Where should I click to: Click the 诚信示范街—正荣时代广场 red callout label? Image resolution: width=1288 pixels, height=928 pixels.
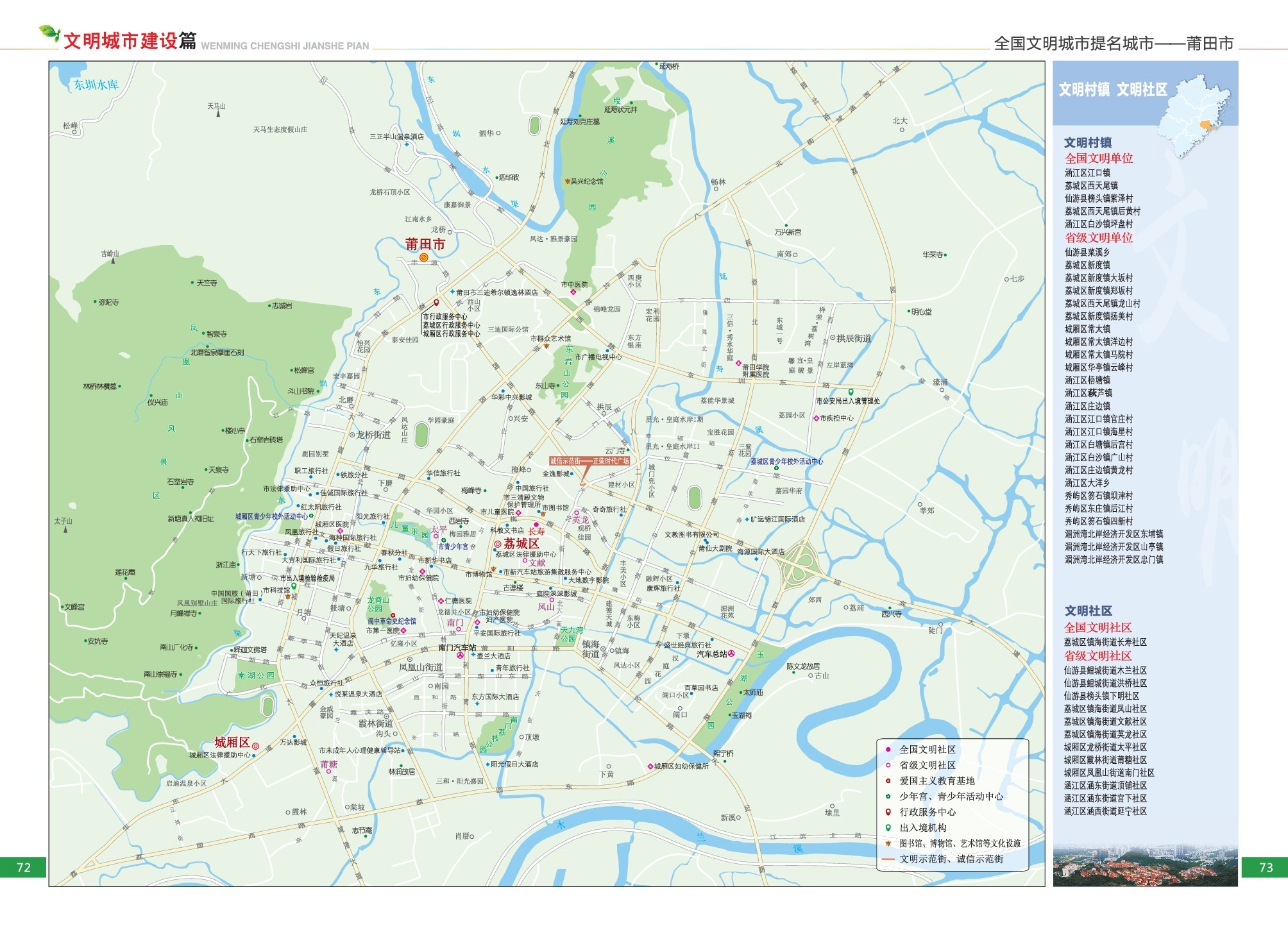589,461
